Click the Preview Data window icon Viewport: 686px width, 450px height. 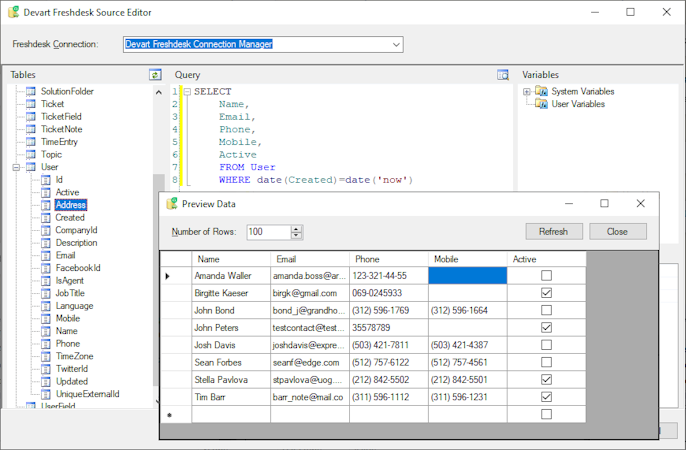coord(172,204)
